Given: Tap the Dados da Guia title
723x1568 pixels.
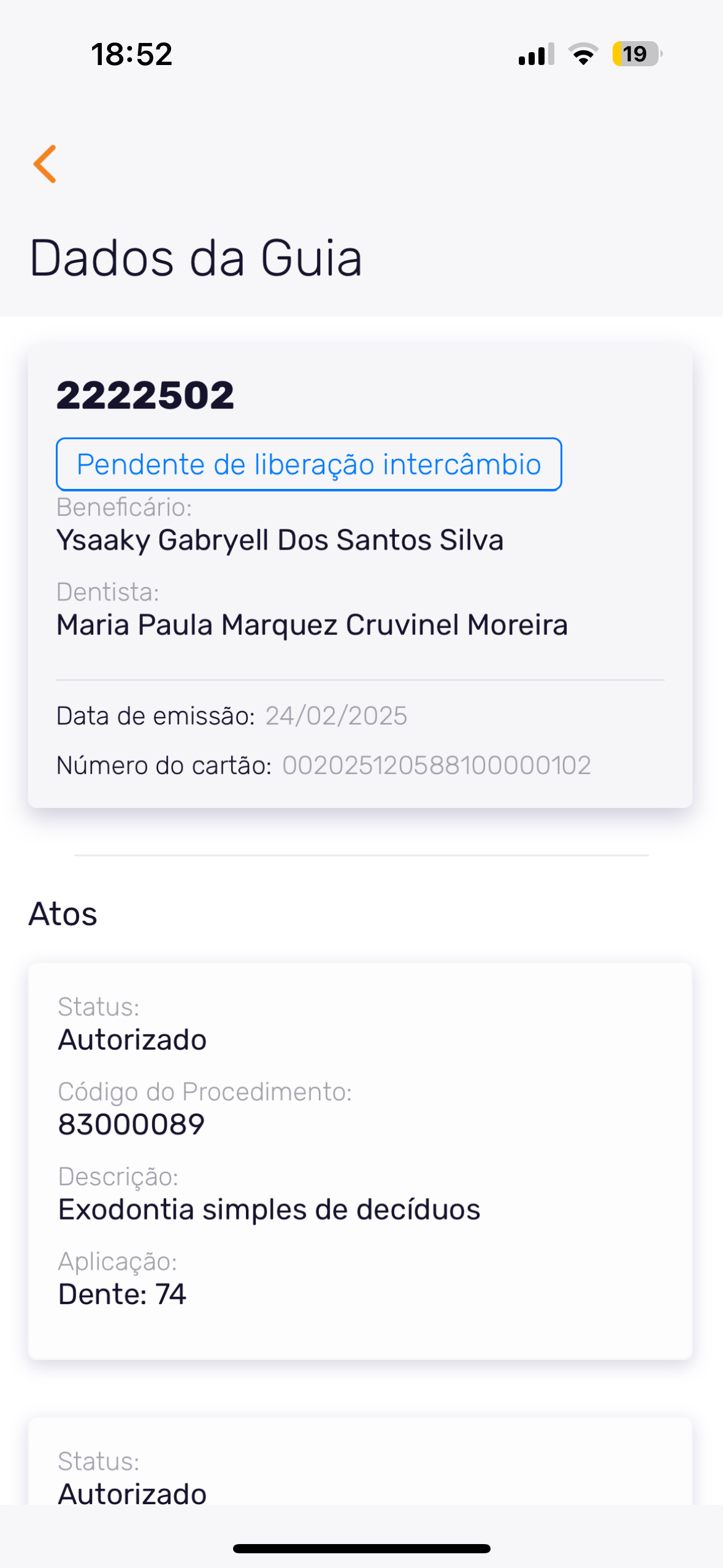Looking at the screenshot, I should [196, 258].
